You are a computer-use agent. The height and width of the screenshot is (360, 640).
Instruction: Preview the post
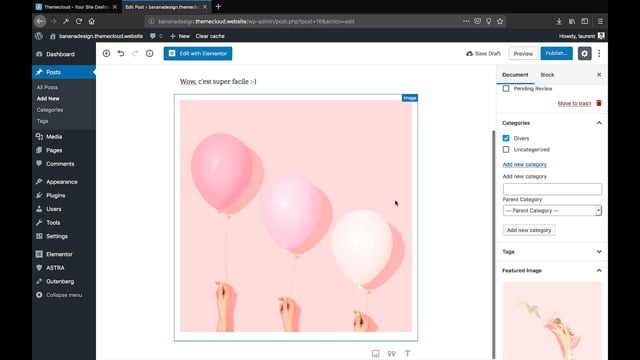point(523,53)
